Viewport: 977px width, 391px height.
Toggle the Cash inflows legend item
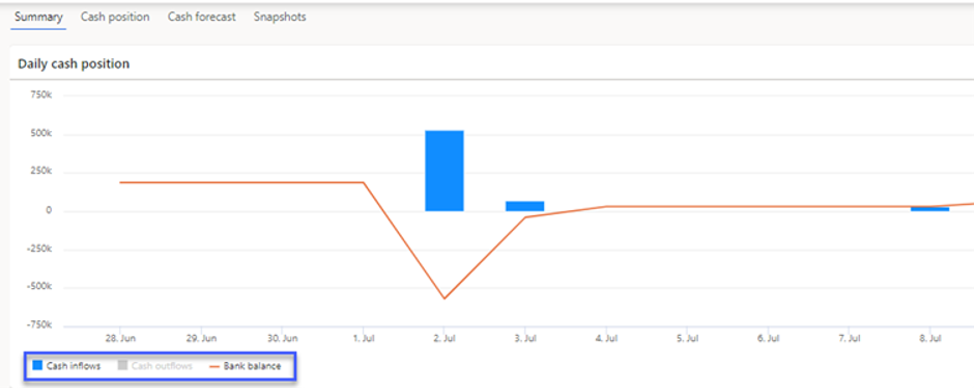pos(67,366)
